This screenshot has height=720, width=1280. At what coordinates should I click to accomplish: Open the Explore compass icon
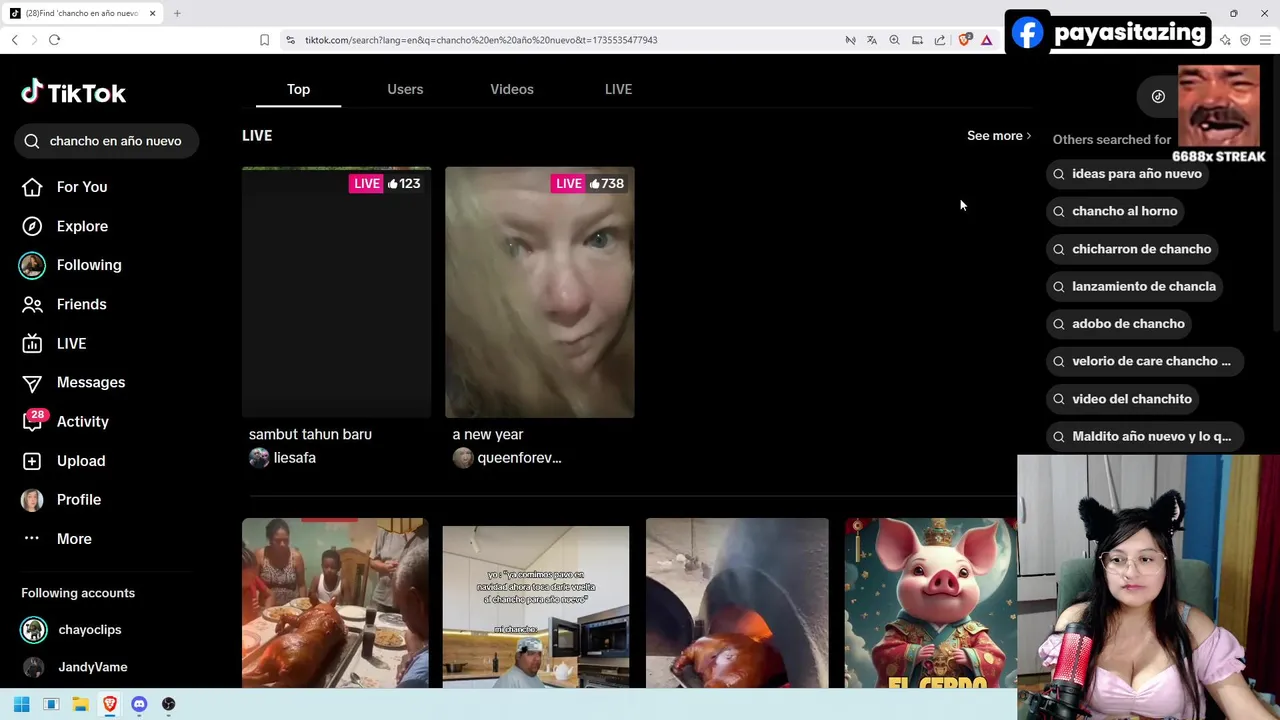tap(32, 226)
